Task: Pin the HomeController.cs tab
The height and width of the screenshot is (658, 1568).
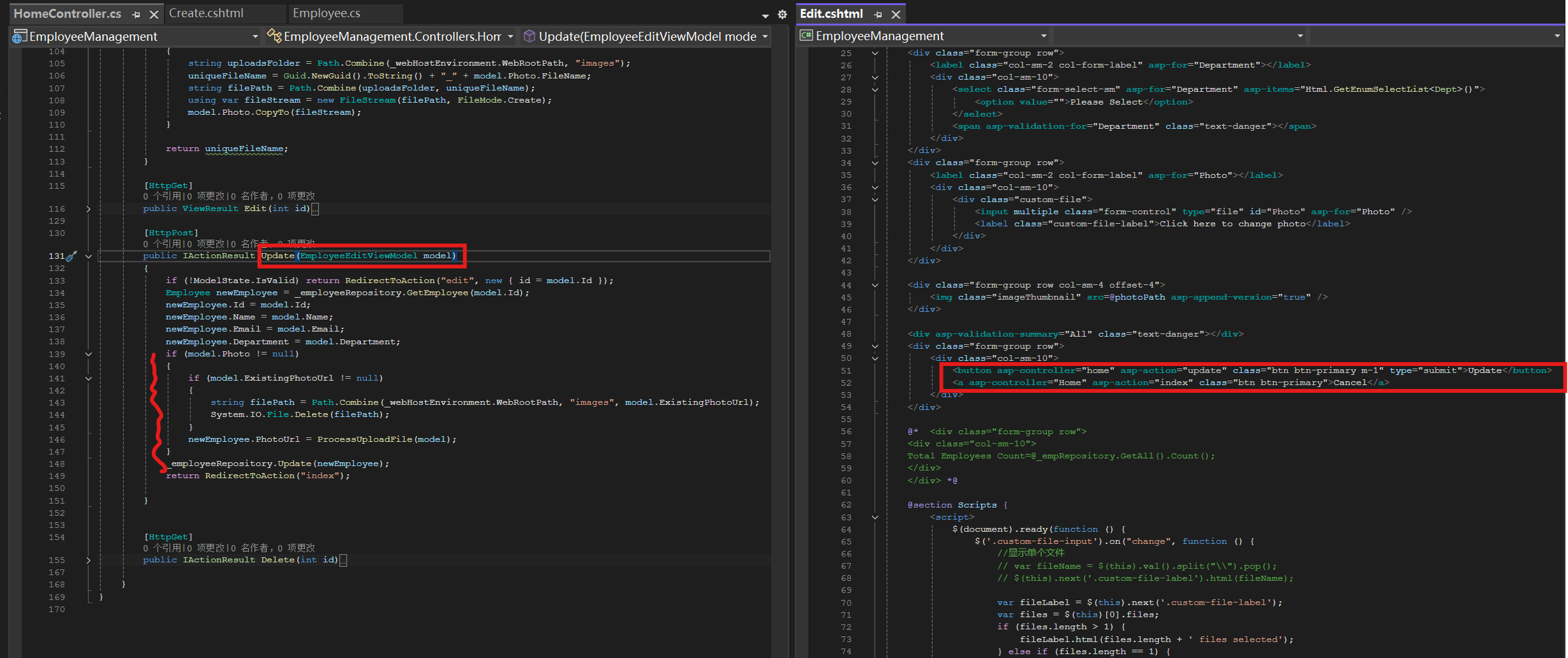Action: click(137, 14)
